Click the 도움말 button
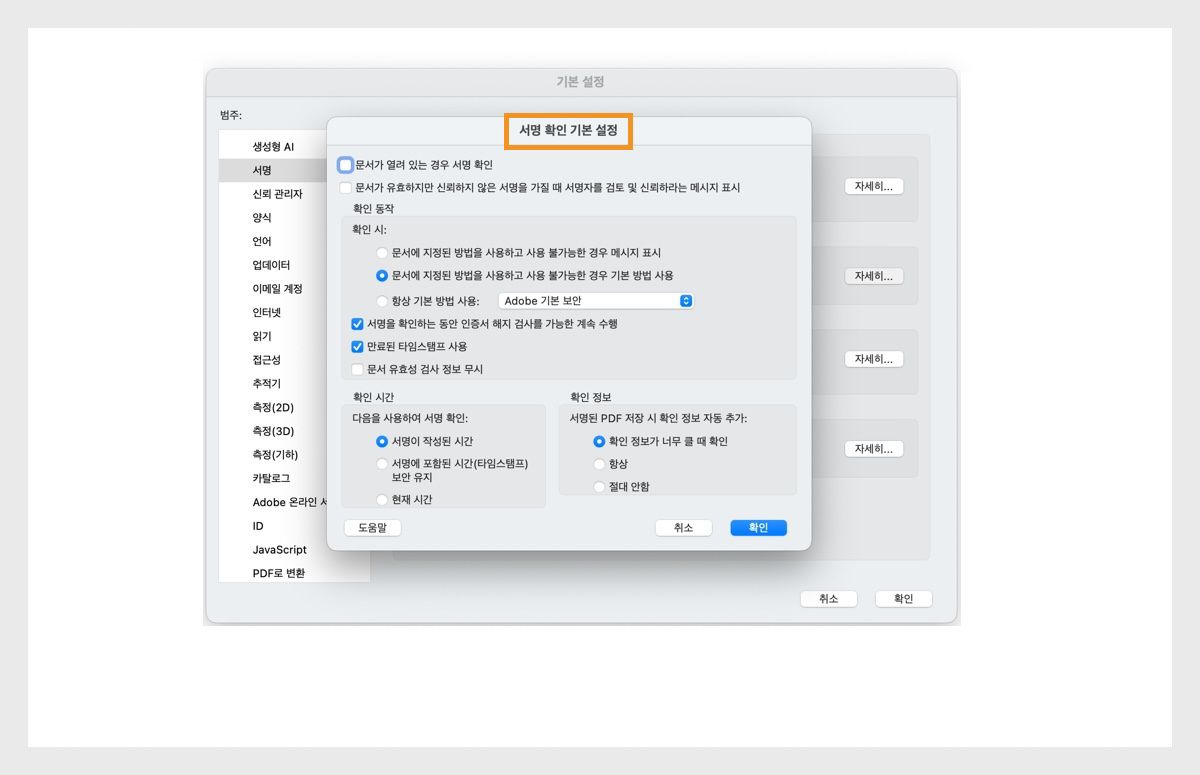The image size is (1200, 775). 372,527
